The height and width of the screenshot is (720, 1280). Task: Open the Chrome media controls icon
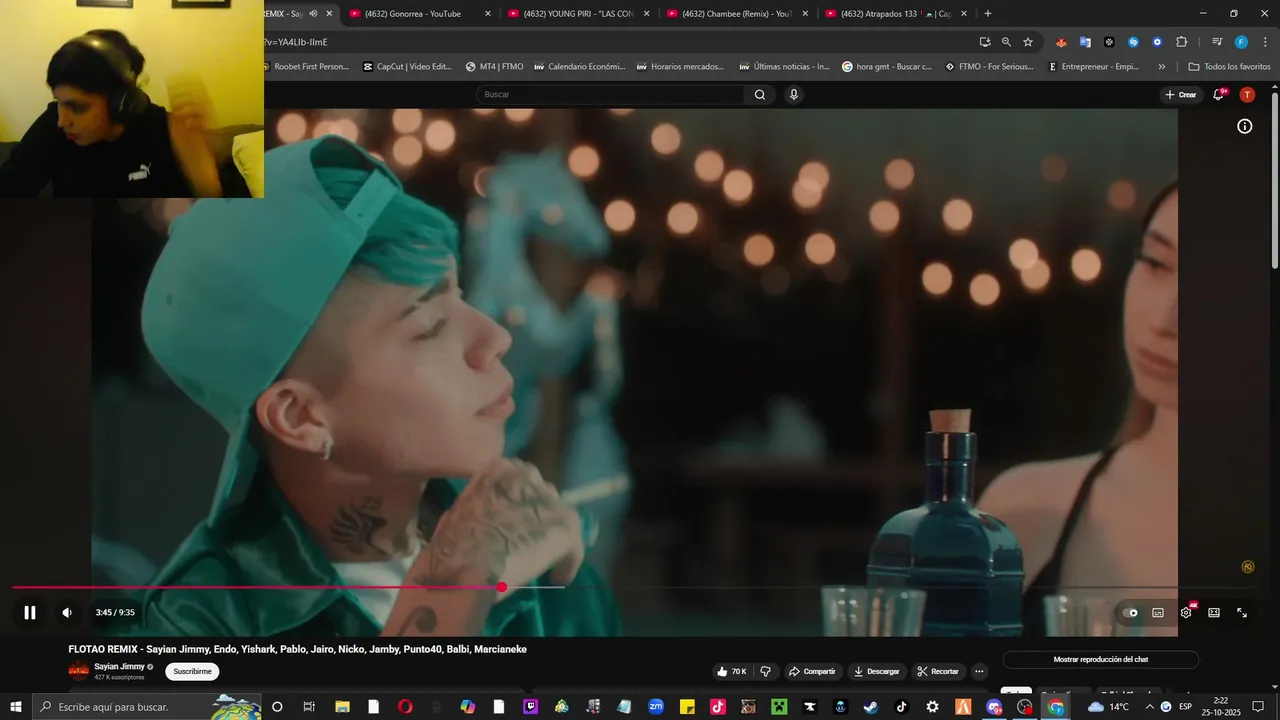coord(1217,42)
